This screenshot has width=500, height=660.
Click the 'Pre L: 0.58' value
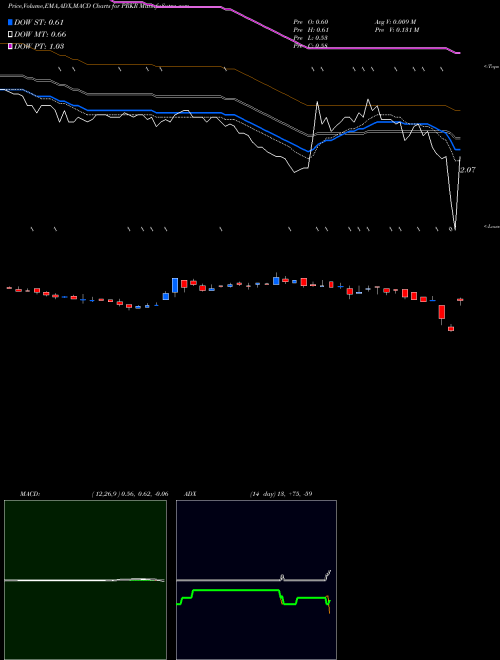point(311,38)
